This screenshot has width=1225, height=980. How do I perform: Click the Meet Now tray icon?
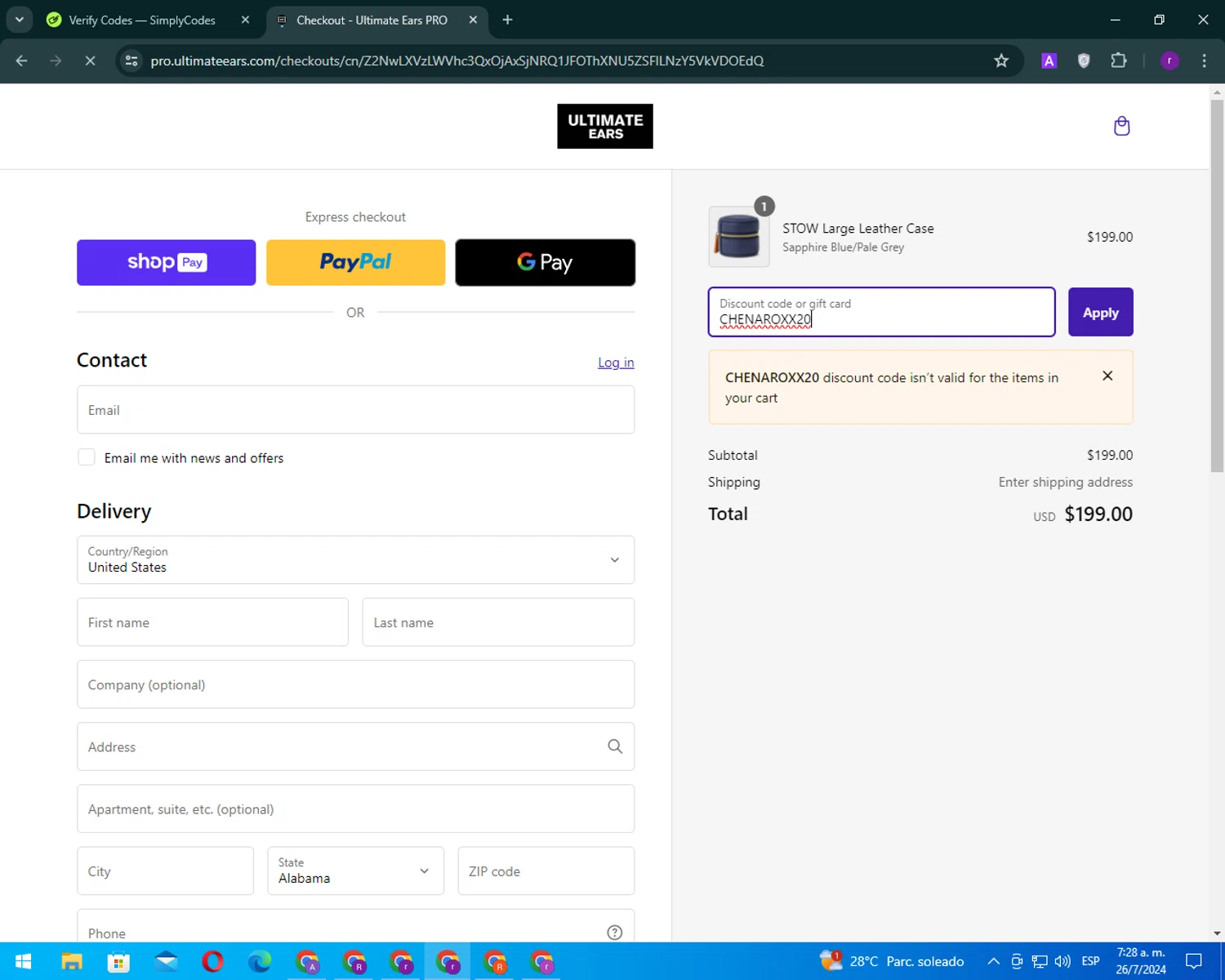[x=1017, y=961]
